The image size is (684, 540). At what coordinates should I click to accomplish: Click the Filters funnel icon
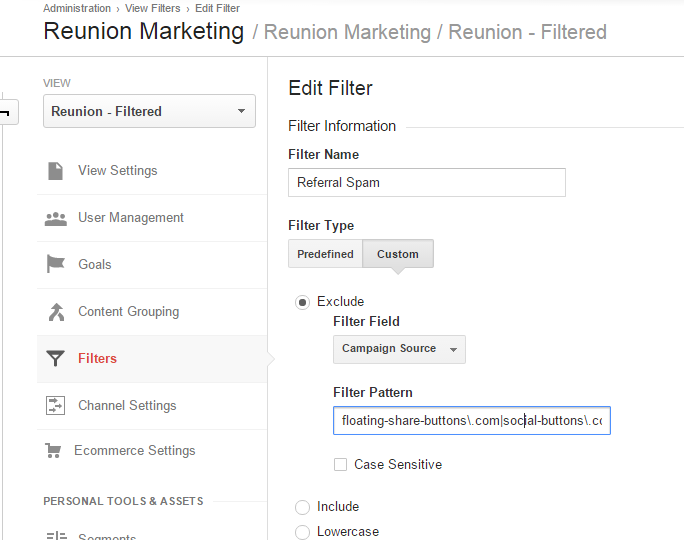(55, 359)
